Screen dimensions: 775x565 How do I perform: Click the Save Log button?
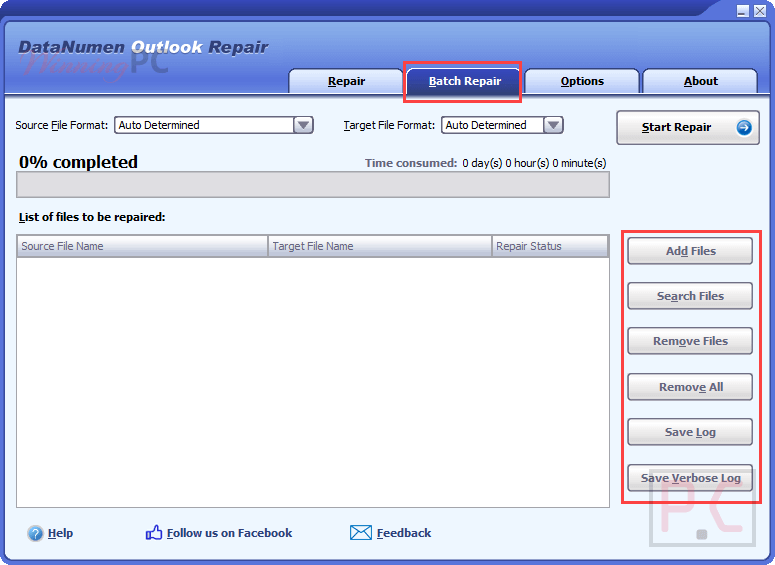pos(690,432)
